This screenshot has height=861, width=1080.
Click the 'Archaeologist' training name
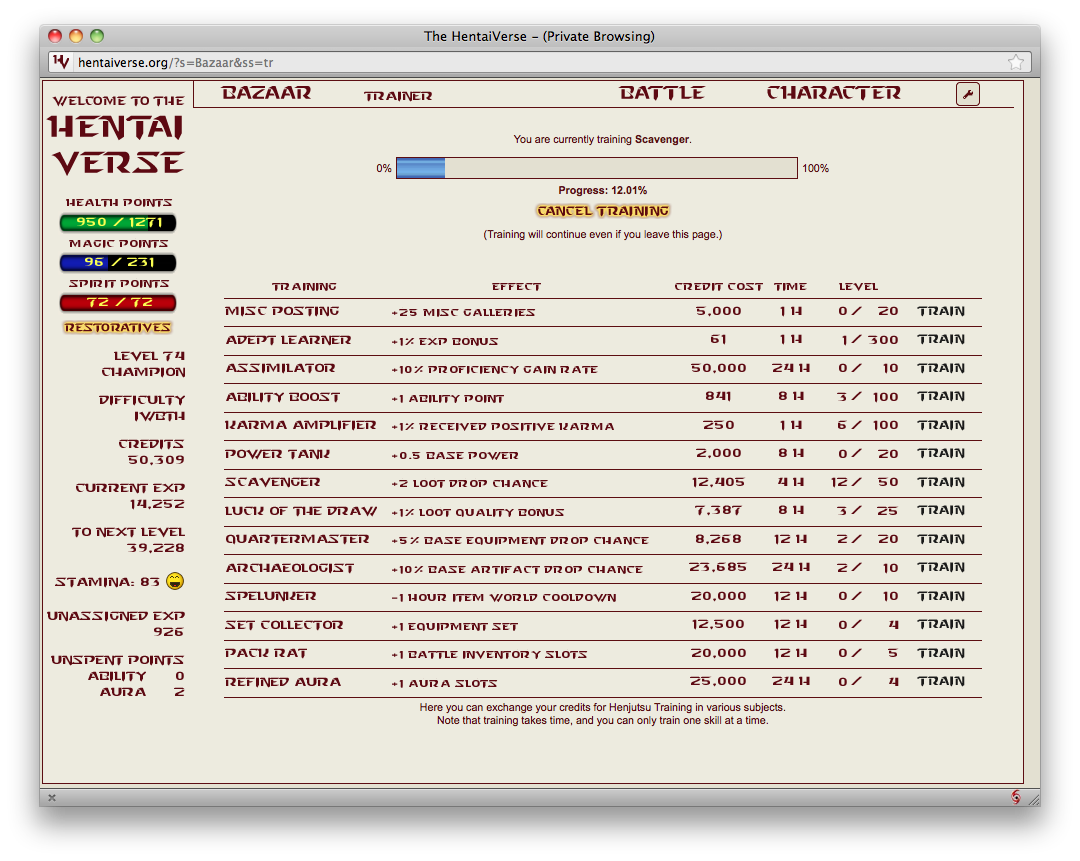[289, 568]
